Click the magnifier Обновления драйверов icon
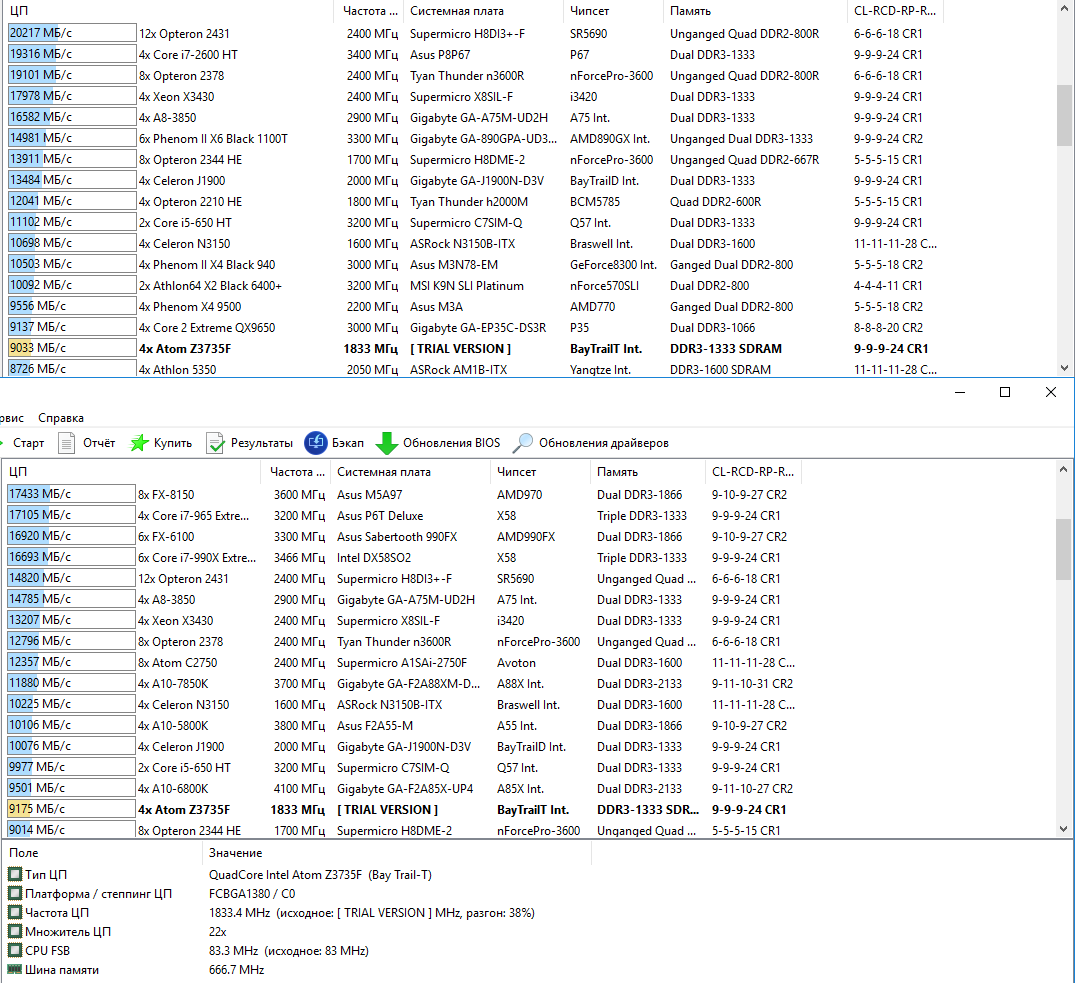 pos(522,443)
